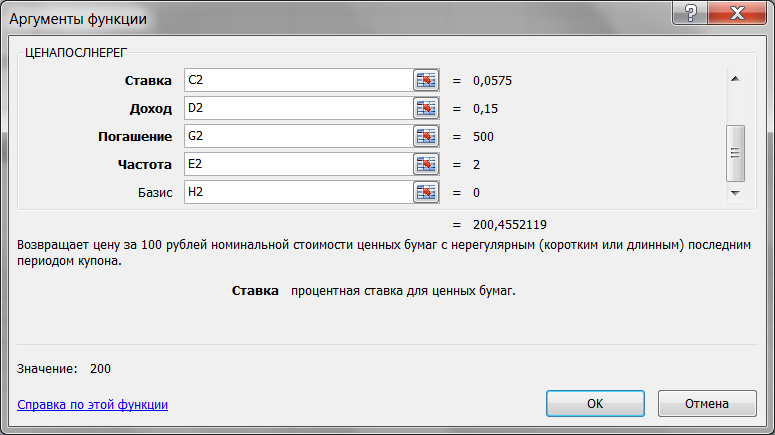Image resolution: width=775 pixels, height=435 pixels.
Task: Click scrollbar down arrow in arguments list
Action: click(x=735, y=193)
